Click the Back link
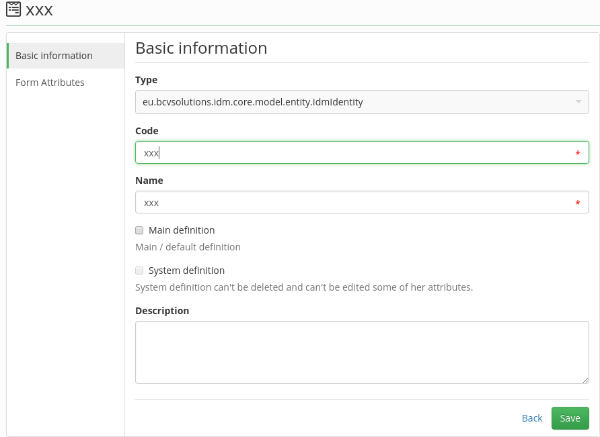600x437 pixels. pyautogui.click(x=532, y=418)
